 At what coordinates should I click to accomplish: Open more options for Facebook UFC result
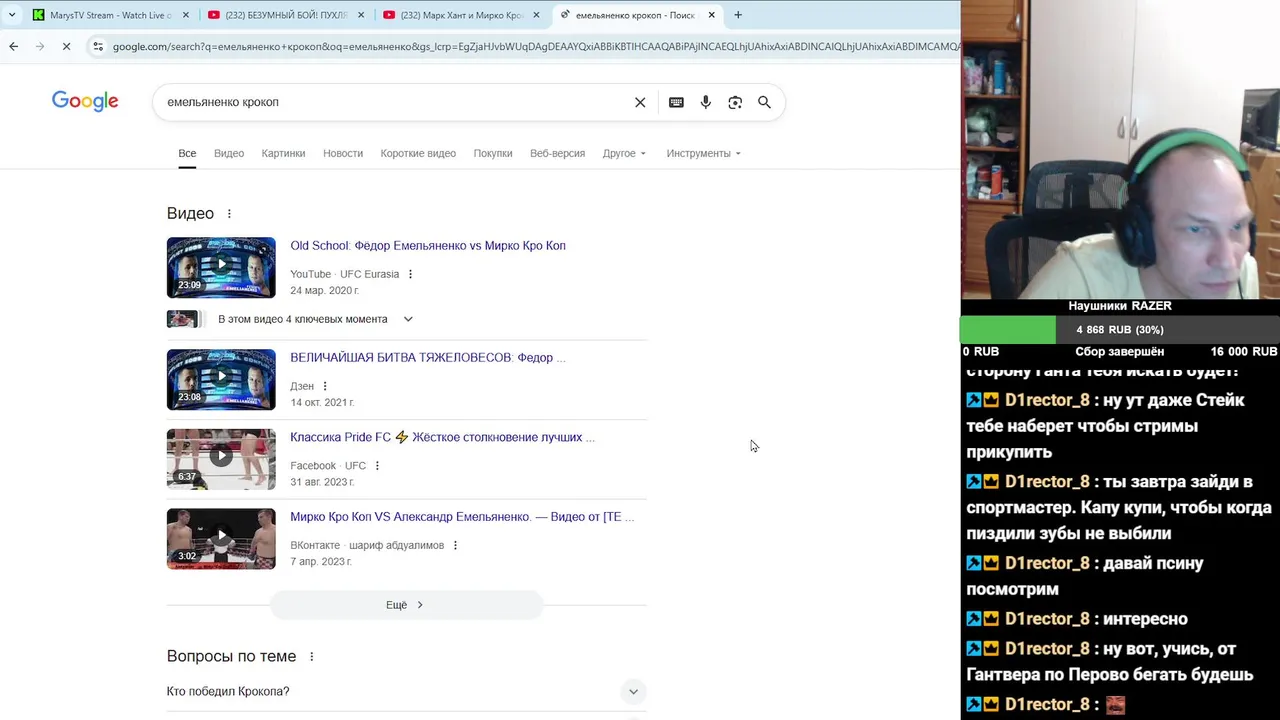[x=377, y=466]
